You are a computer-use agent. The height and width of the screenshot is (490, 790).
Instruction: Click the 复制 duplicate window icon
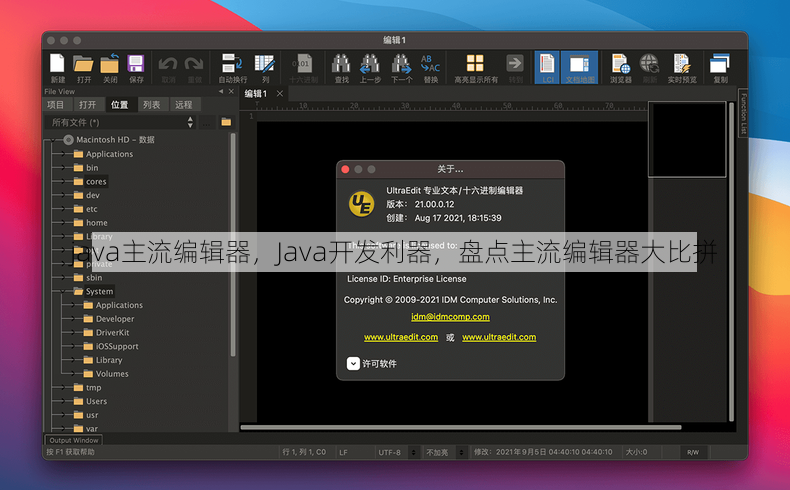tap(719, 63)
